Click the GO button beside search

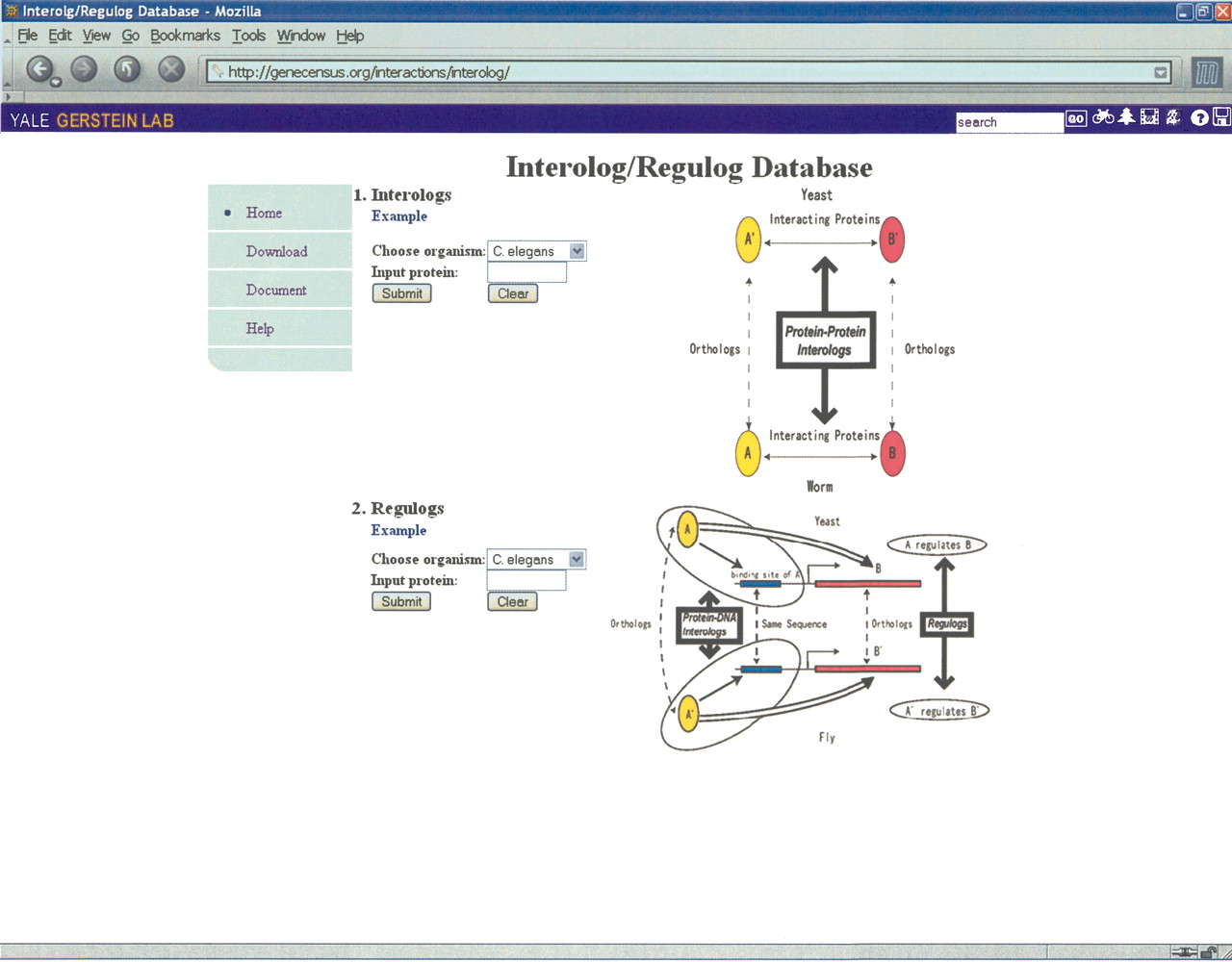[1076, 119]
